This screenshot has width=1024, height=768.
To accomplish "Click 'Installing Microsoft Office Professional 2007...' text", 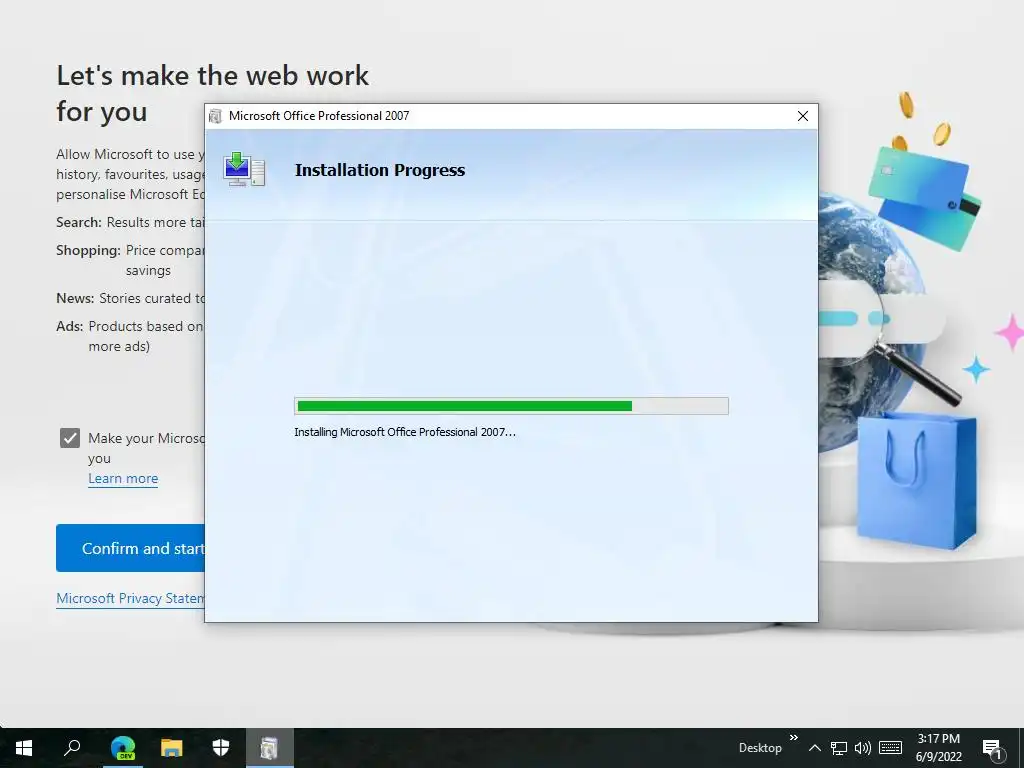I will pyautogui.click(x=405, y=432).
